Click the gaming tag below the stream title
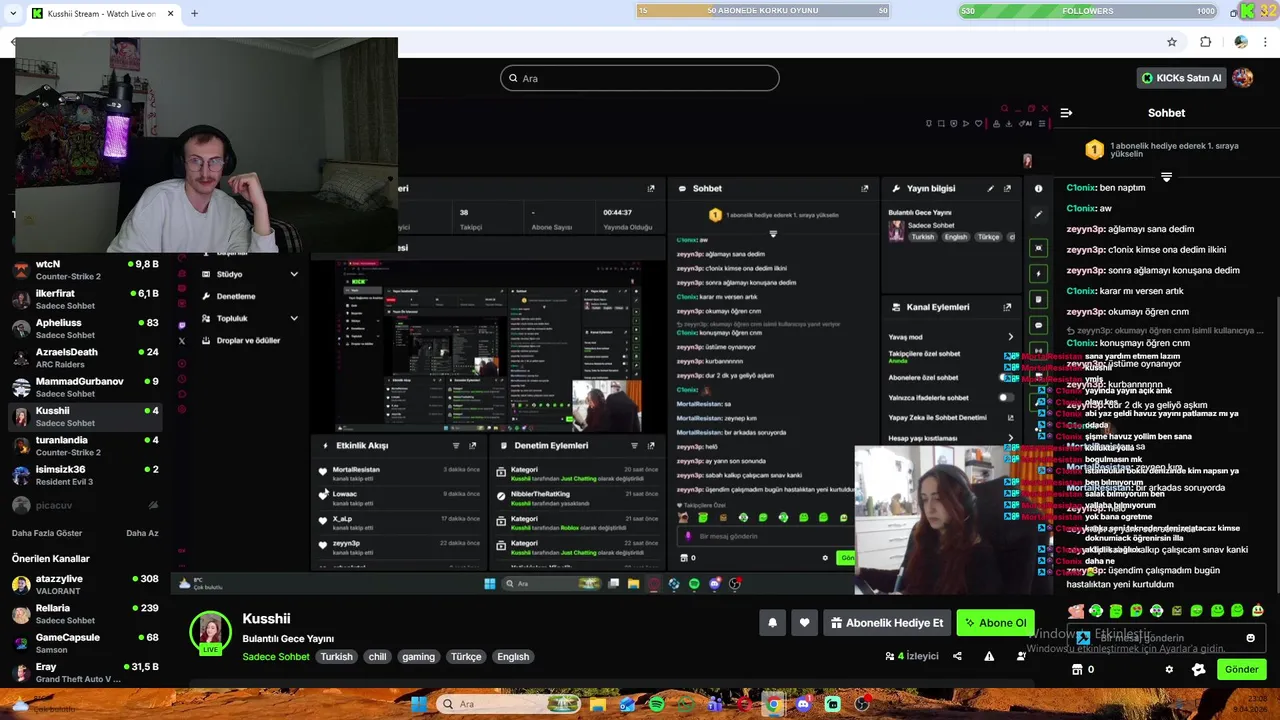This screenshot has height=720, width=1280. [x=418, y=657]
